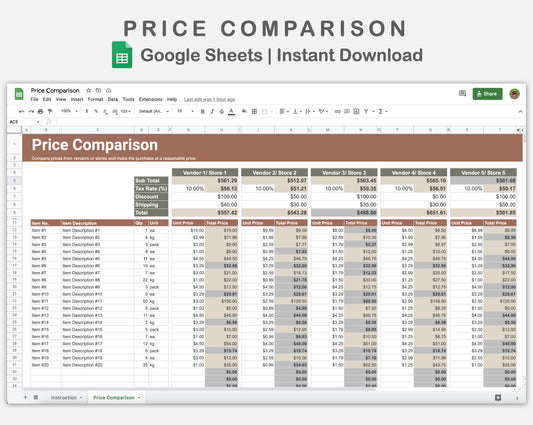Viewport: 533px width, 425px height.
Task: Click the Redo arrow icon
Action: (31, 112)
